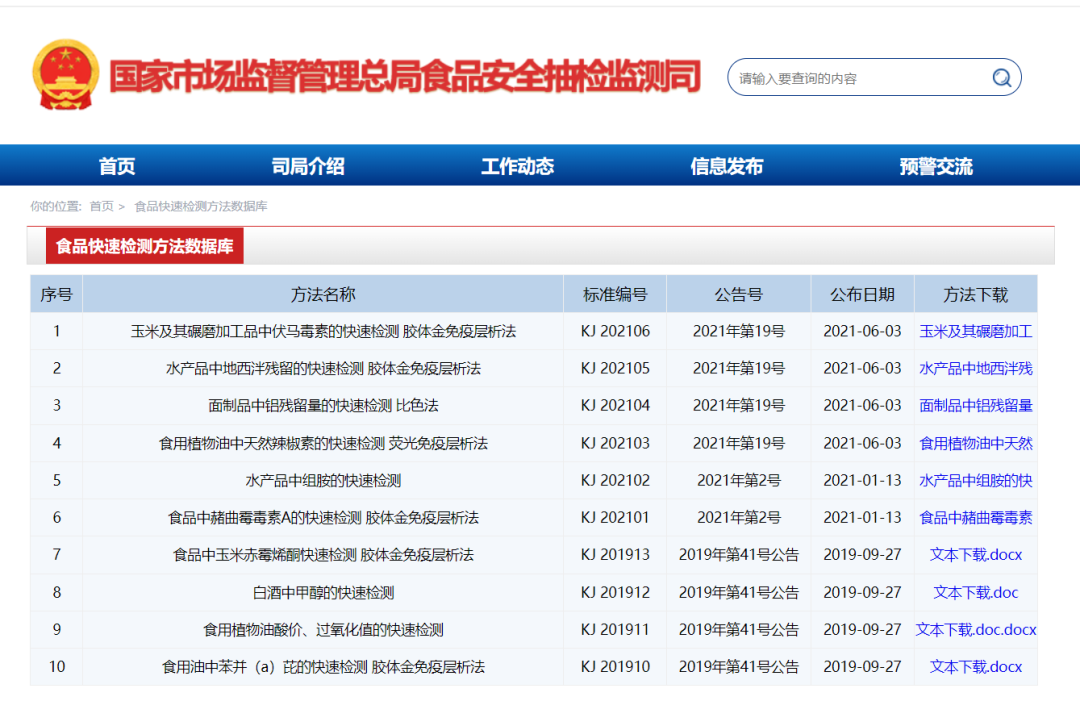Download 文本下载.doc for row 8
The width and height of the screenshot is (1080, 701).
(x=975, y=592)
